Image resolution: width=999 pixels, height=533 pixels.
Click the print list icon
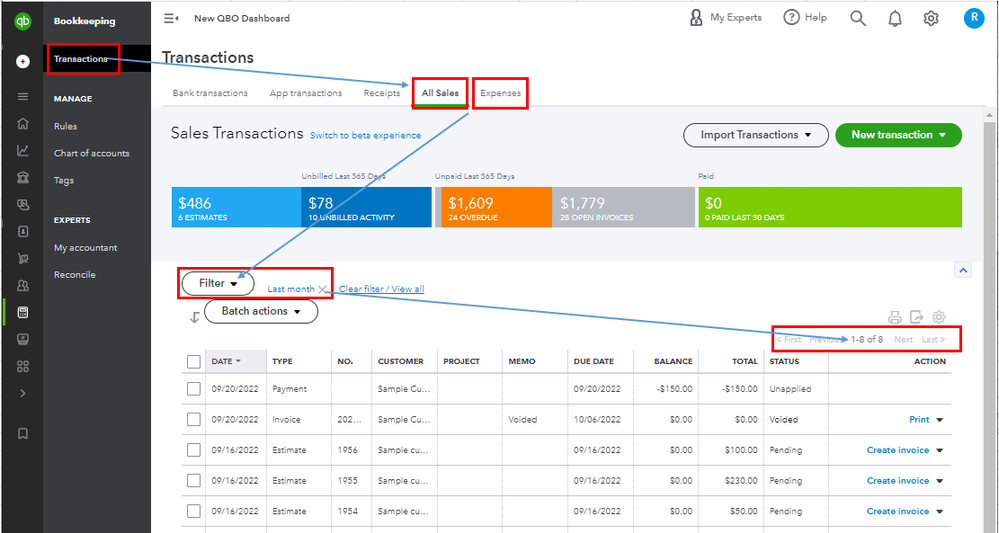(895, 318)
